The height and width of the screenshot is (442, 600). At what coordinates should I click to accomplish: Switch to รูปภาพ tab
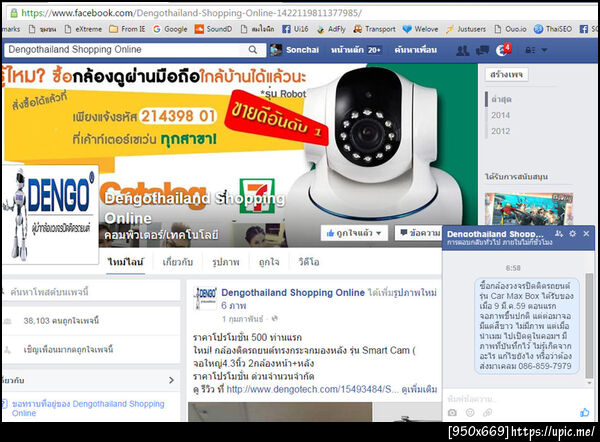(226, 262)
